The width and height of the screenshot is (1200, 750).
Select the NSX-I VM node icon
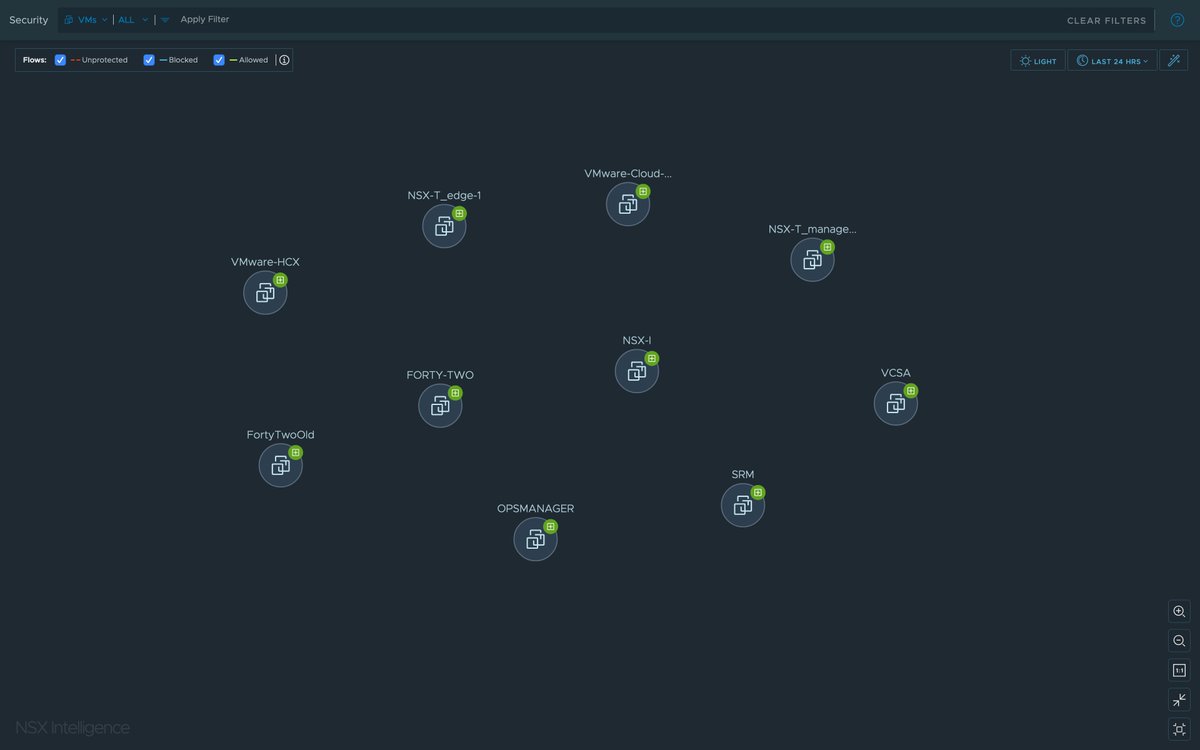(x=637, y=371)
